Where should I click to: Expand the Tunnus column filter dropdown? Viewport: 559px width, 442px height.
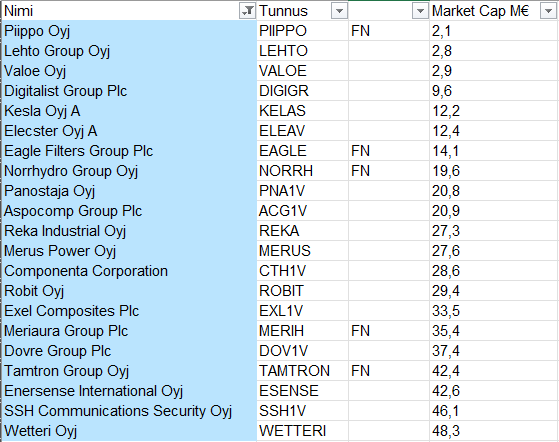click(x=339, y=11)
